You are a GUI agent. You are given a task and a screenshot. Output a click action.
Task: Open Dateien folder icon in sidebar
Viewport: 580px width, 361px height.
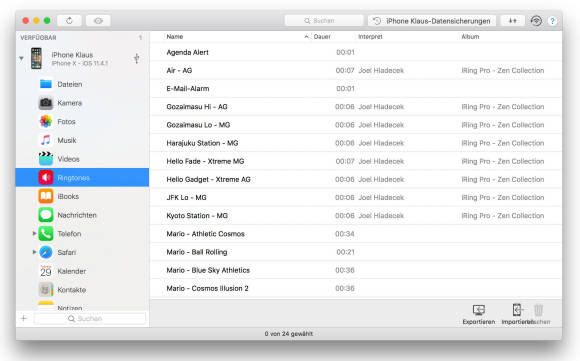click(45, 84)
